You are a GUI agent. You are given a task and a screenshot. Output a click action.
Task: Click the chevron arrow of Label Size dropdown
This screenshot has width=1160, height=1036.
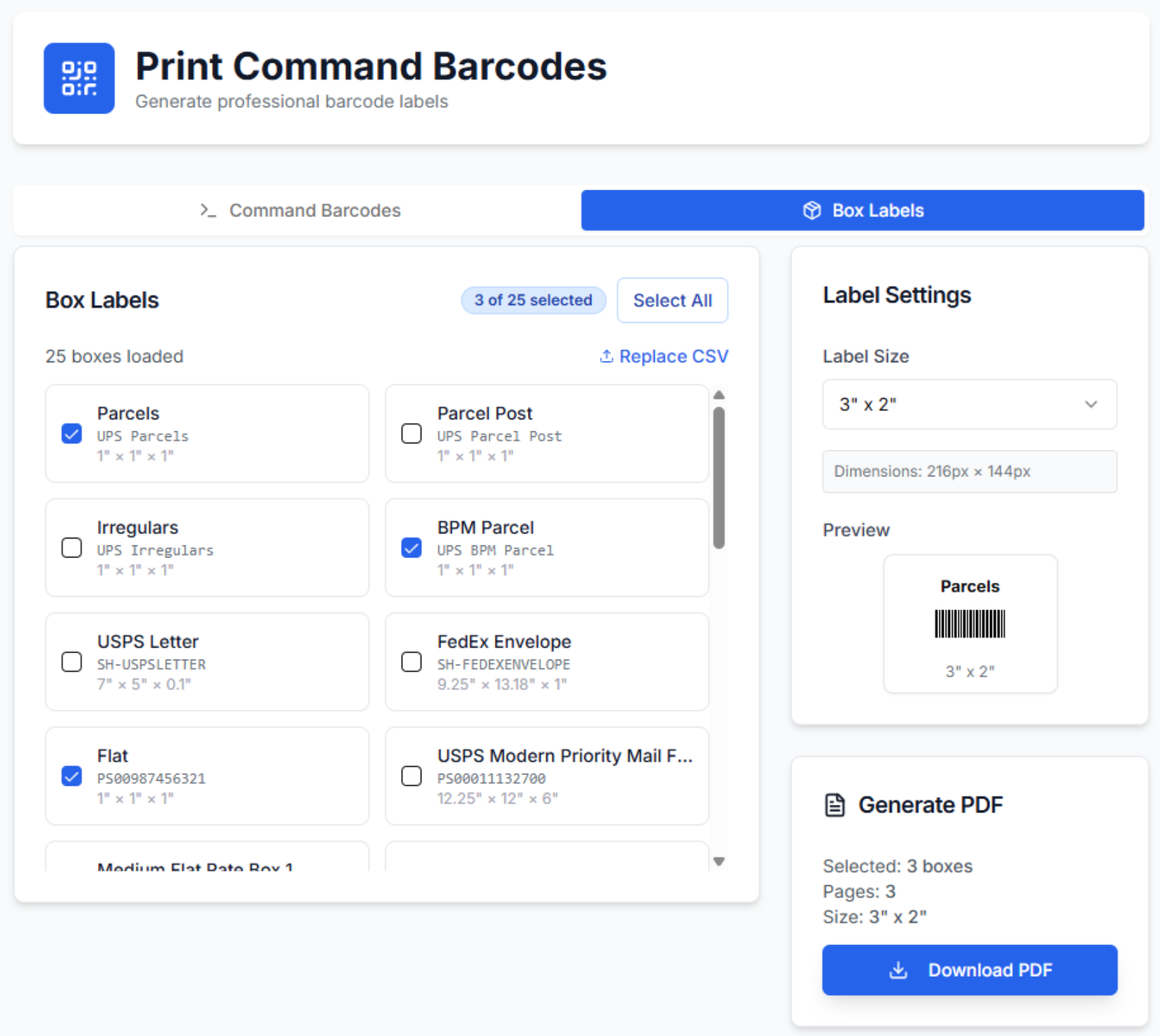click(x=1091, y=405)
